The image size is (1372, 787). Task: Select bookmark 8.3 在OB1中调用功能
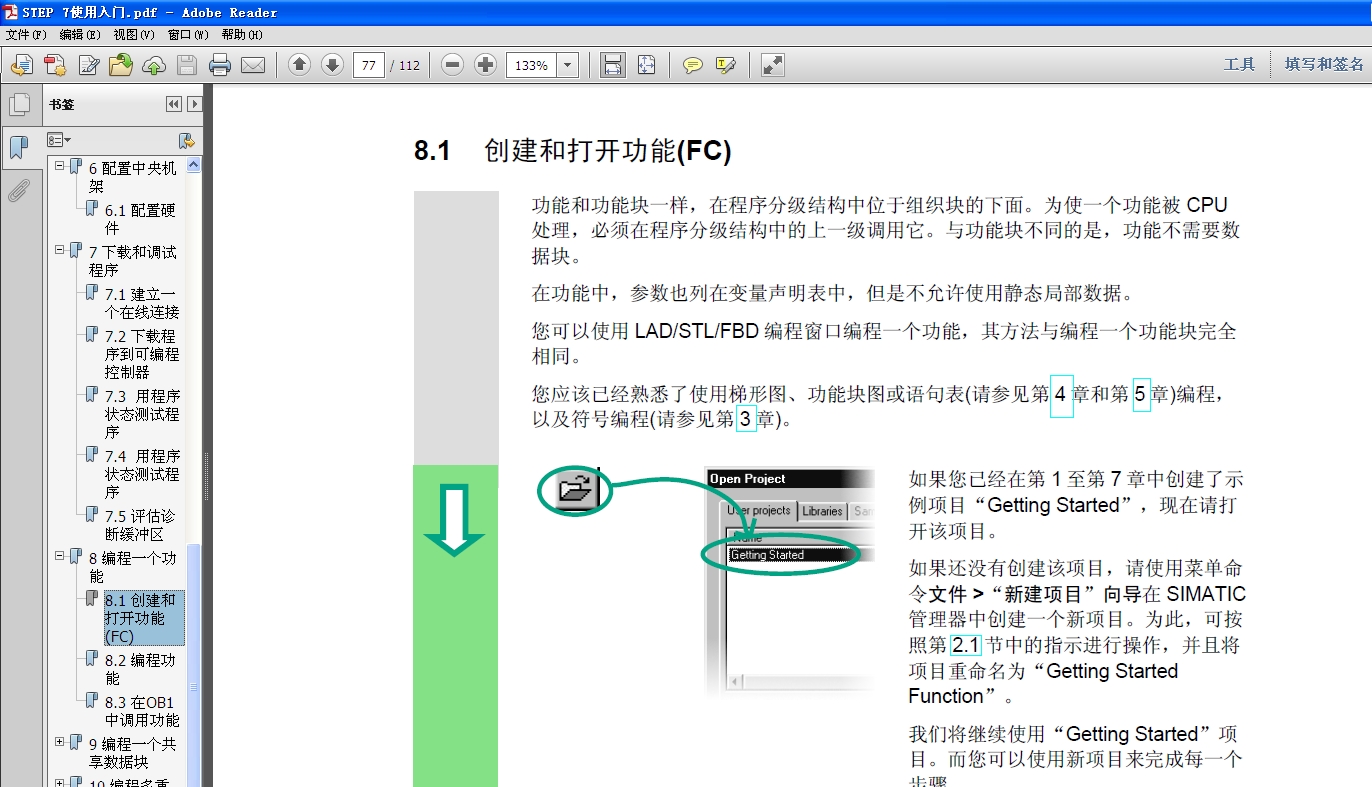pyautogui.click(x=142, y=711)
